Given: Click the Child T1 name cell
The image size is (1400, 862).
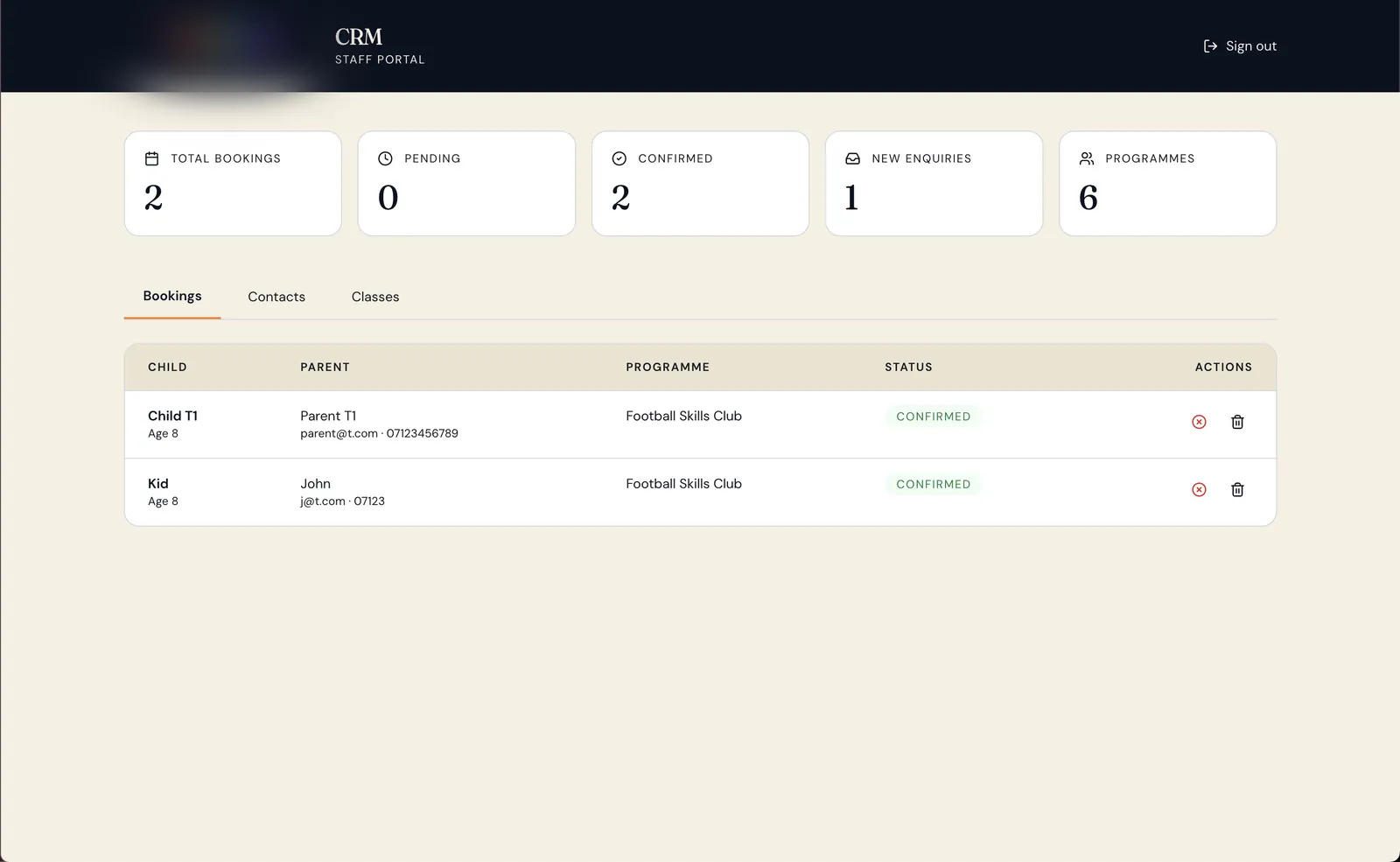Looking at the screenshot, I should 172,416.
